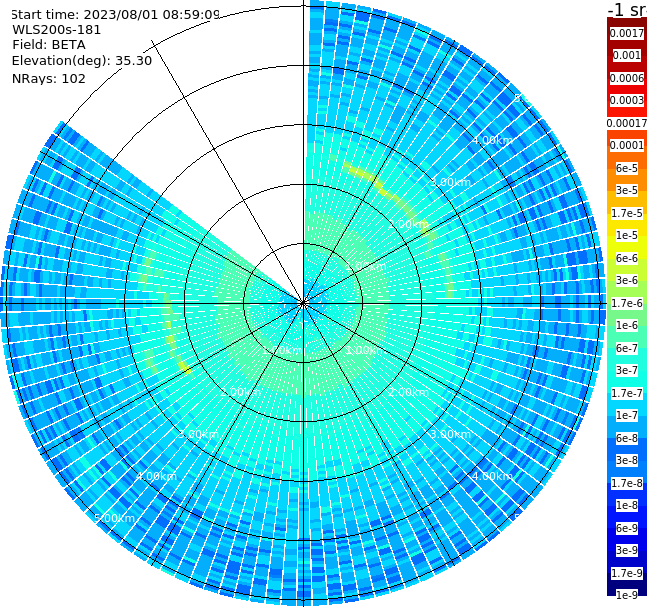Click the 4.00km label in the lower-right quadrant
This screenshot has height=607, width=647.
point(492,476)
